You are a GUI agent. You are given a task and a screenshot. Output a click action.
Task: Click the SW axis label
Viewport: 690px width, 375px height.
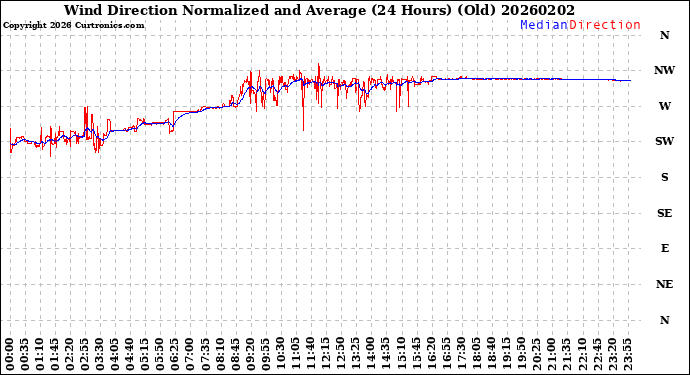pos(664,141)
